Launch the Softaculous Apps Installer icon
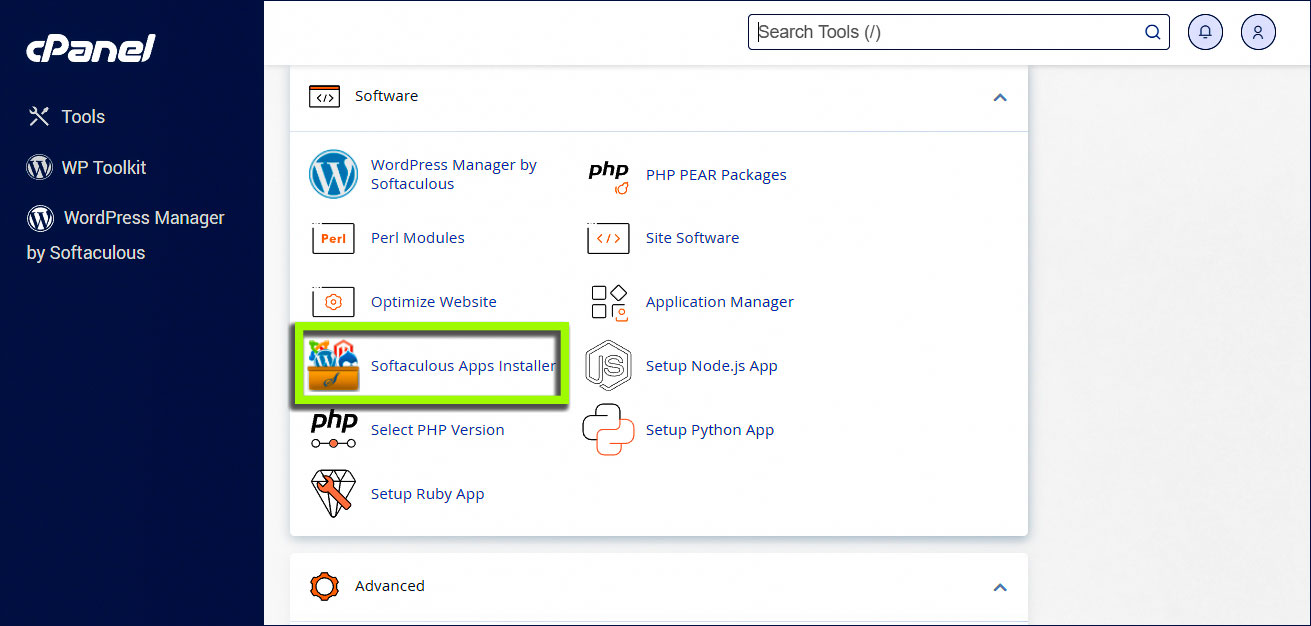Viewport: 1311px width, 626px height. (x=333, y=365)
